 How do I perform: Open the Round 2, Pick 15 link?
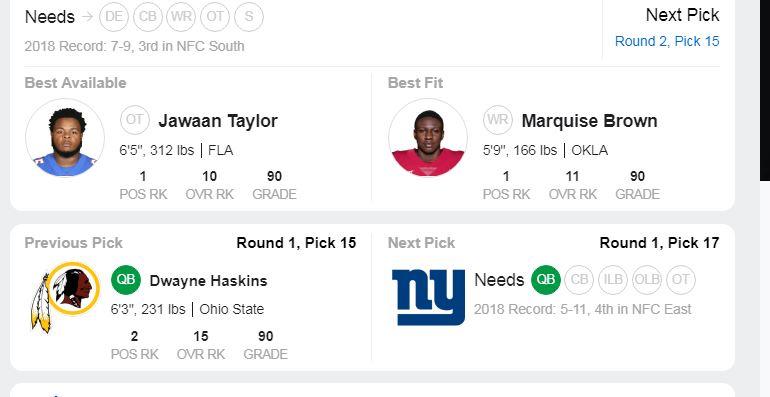667,41
